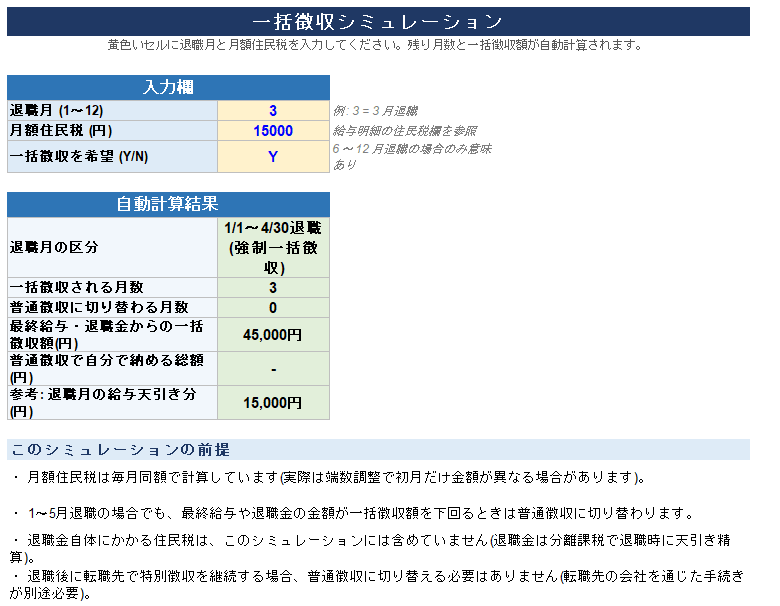Select the 普通徴収に切り替わる月数 value cell showing 0

[273, 307]
